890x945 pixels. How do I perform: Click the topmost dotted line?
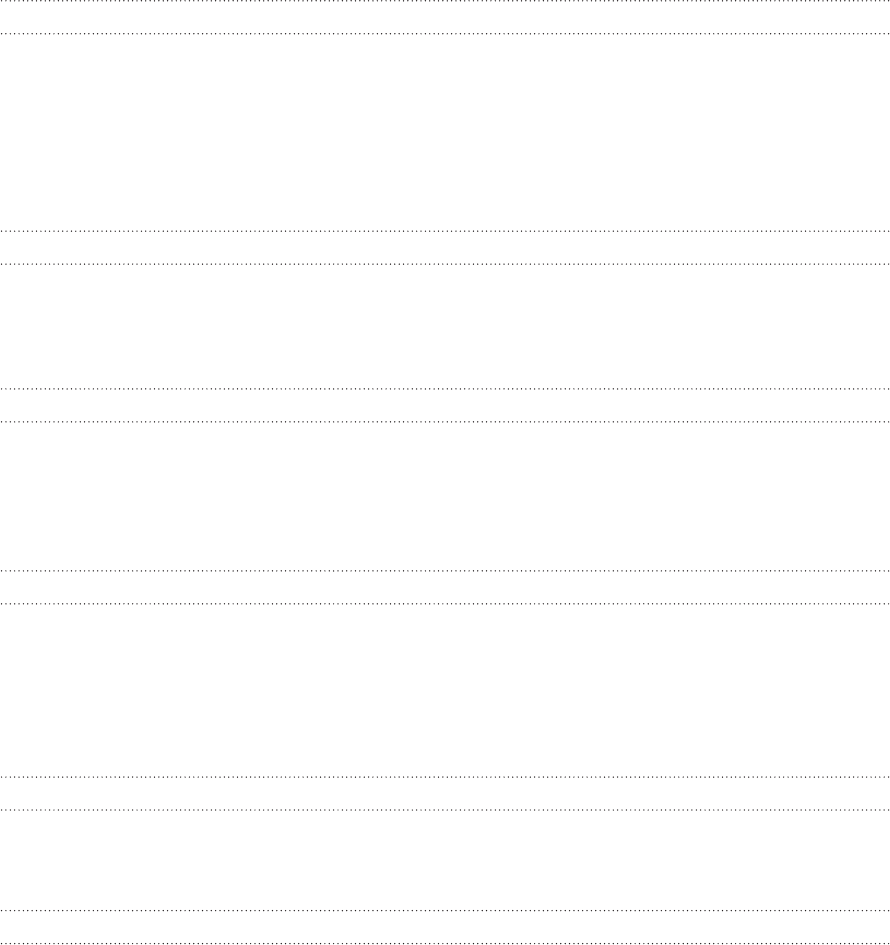445,1
